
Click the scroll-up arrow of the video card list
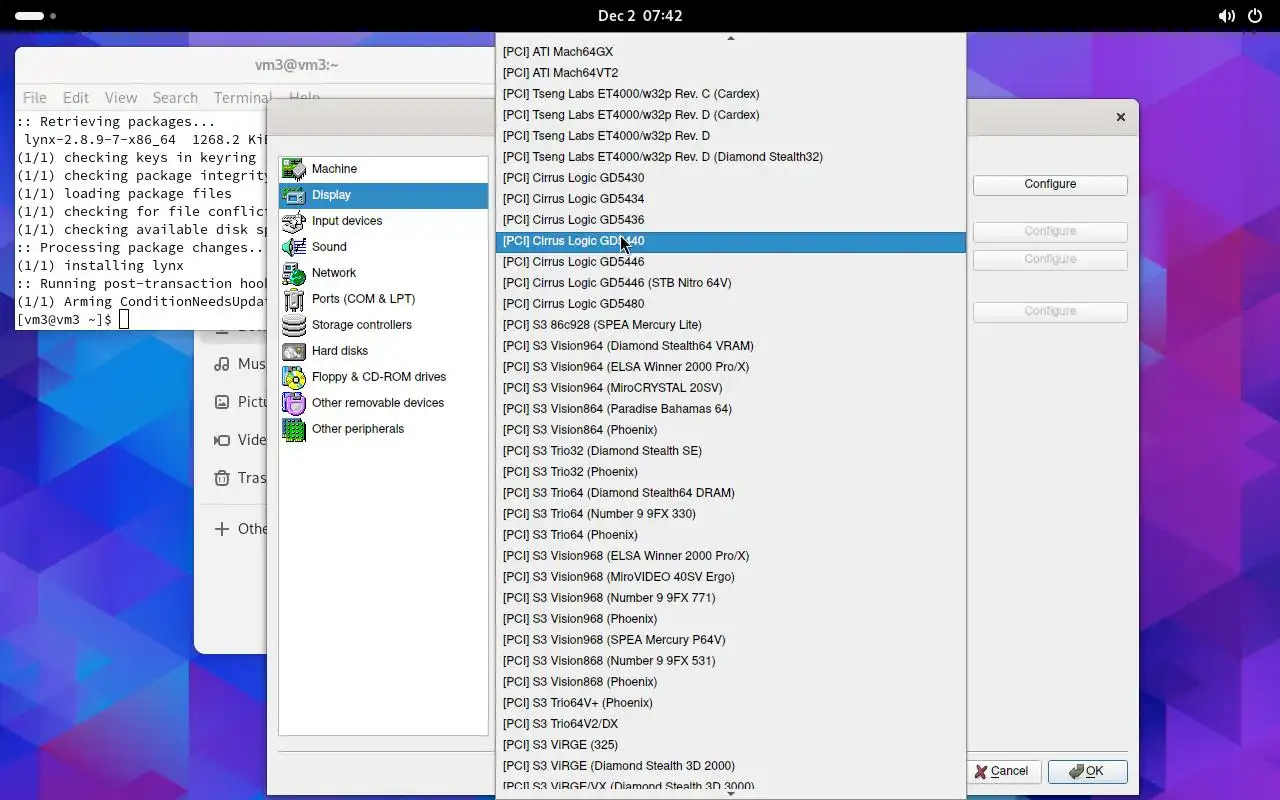click(x=731, y=38)
